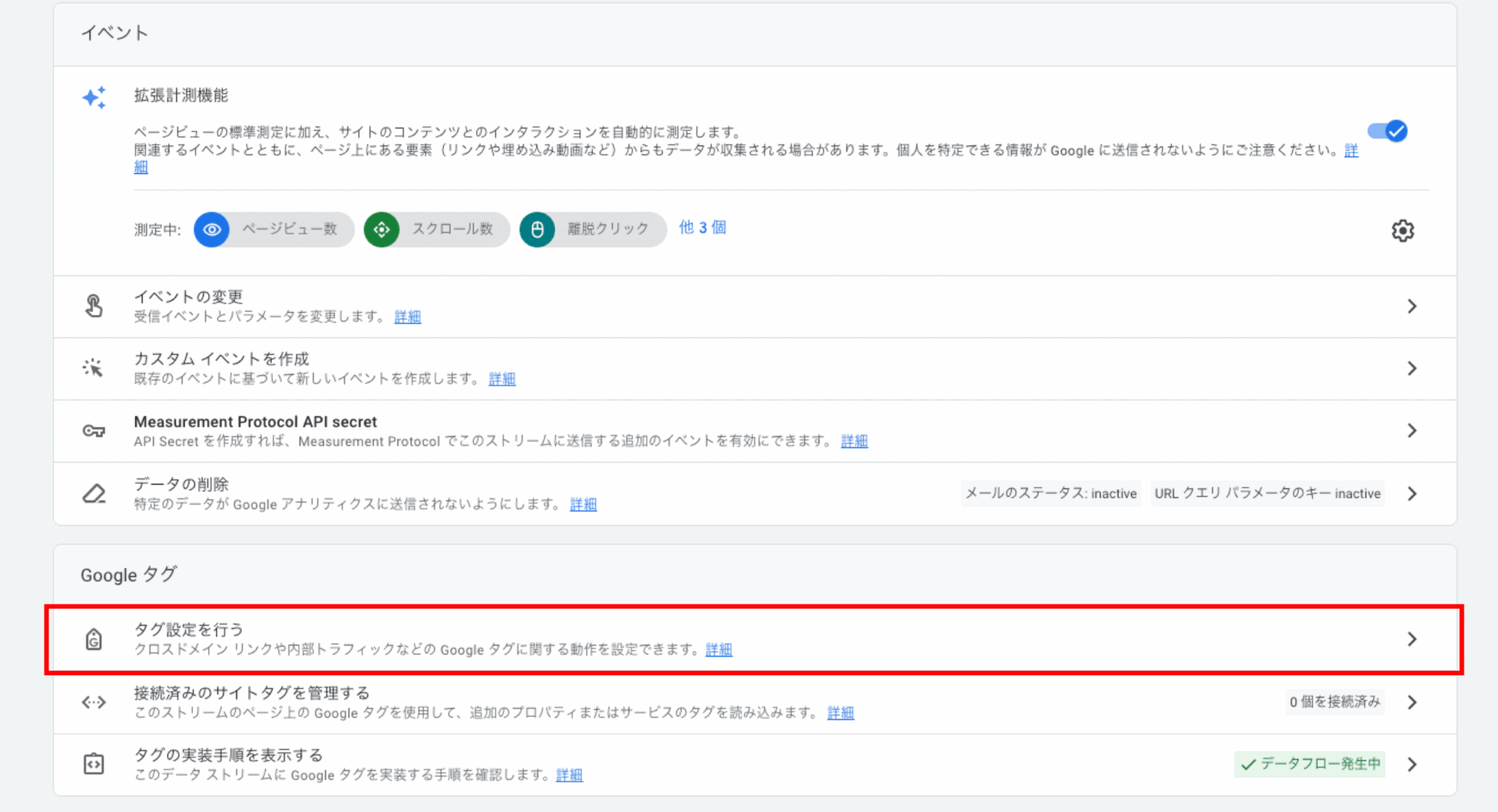The image size is (1498, 812).
Task: Click the 0 個を接続済み badge
Action: click(1335, 702)
